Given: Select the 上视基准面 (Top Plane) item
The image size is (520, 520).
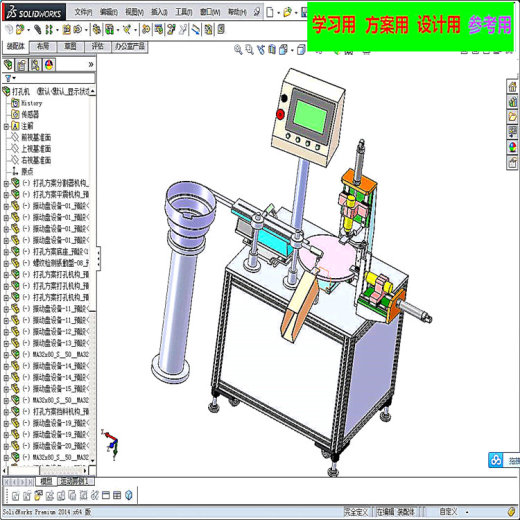Looking at the screenshot, I should point(36,149).
